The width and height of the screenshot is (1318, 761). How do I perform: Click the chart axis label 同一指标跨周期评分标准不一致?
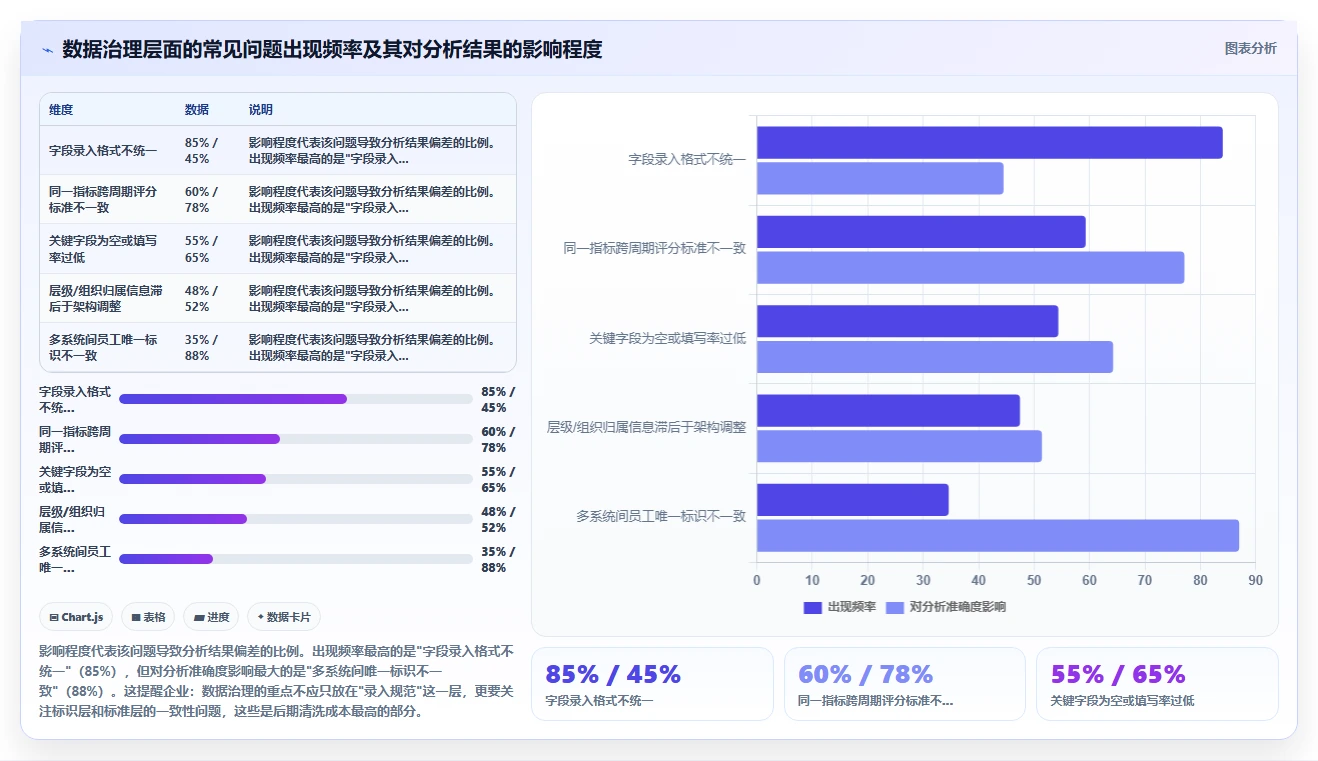(x=655, y=249)
